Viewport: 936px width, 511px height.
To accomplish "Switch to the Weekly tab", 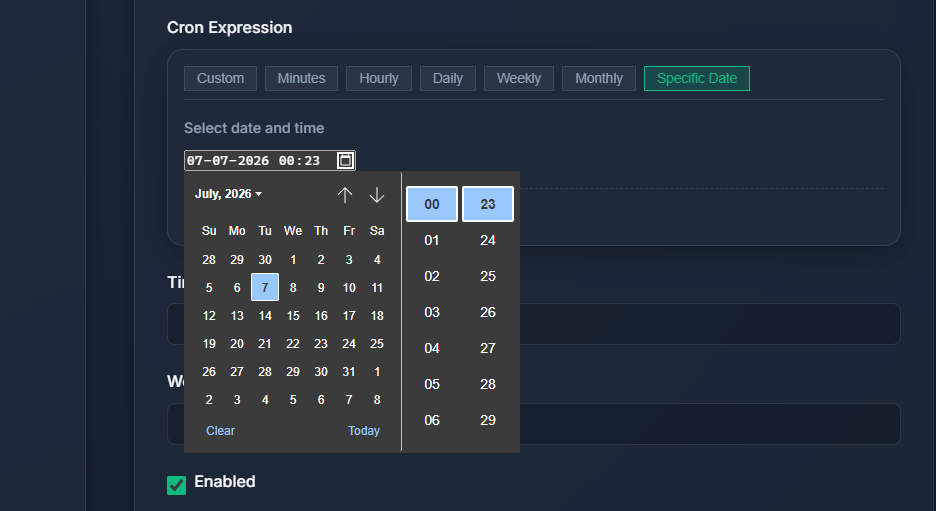I will tap(519, 78).
